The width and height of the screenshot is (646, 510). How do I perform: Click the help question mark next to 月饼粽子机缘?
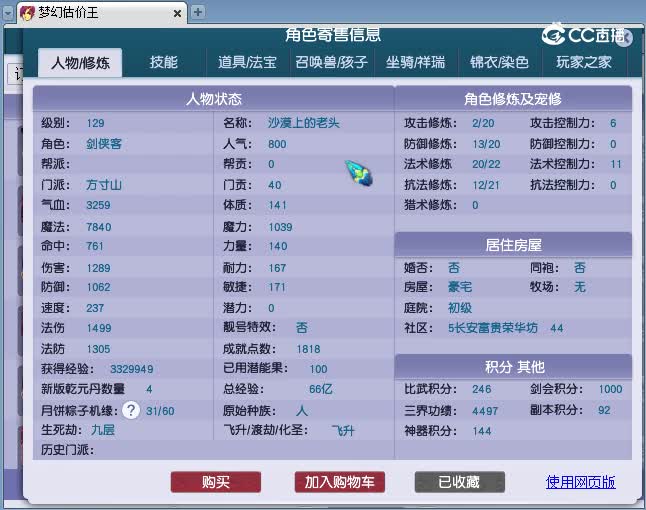[x=131, y=410]
